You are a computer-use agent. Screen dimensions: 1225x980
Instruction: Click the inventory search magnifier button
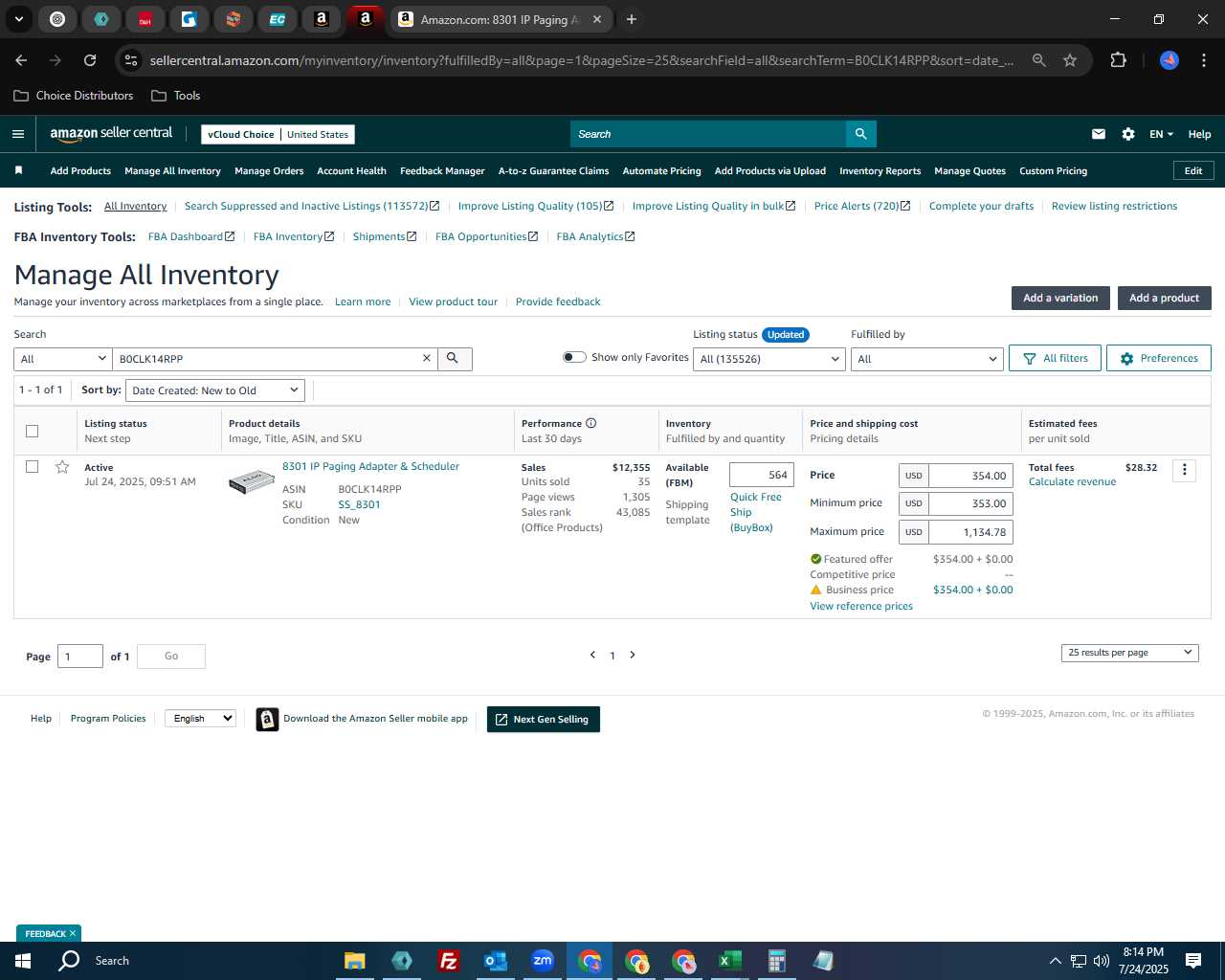pyautogui.click(x=454, y=359)
